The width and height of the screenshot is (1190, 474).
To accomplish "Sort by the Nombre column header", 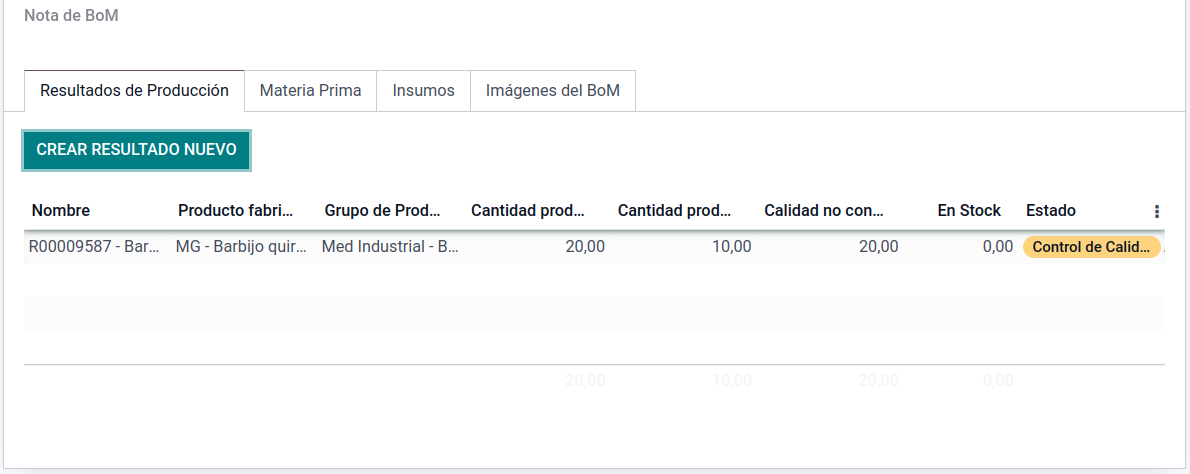I will pos(61,211).
